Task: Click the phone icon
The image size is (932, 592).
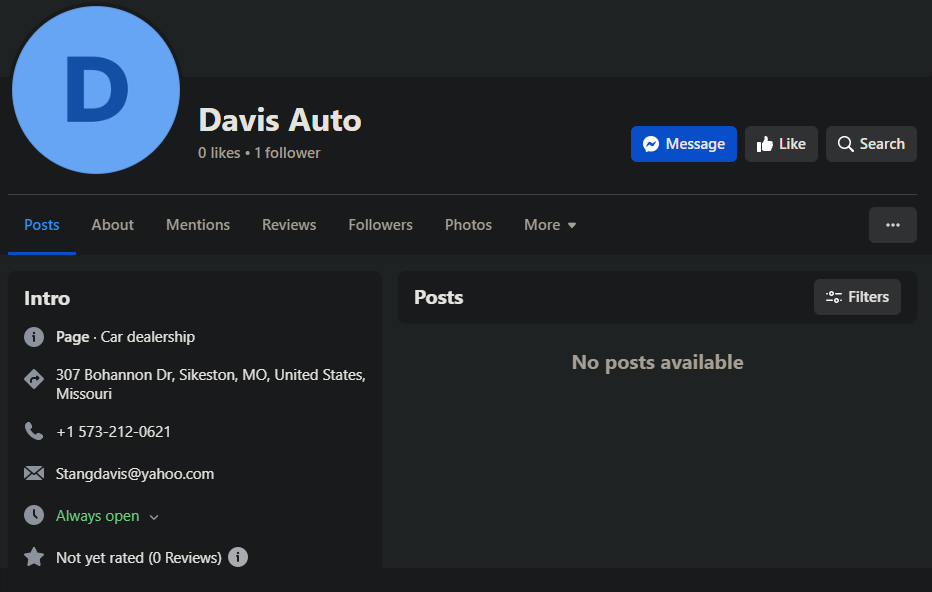Action: (x=34, y=431)
